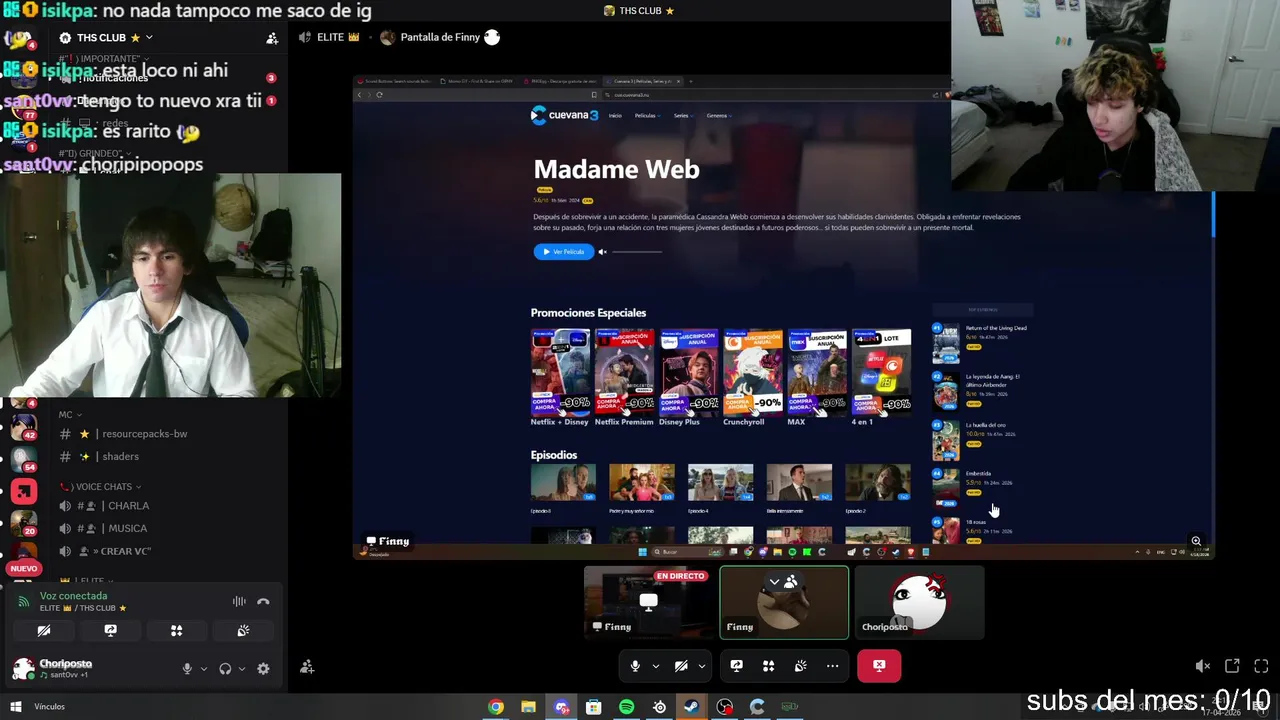Select Choriposta's participant tile
This screenshot has height=720, width=1280.
click(920, 602)
